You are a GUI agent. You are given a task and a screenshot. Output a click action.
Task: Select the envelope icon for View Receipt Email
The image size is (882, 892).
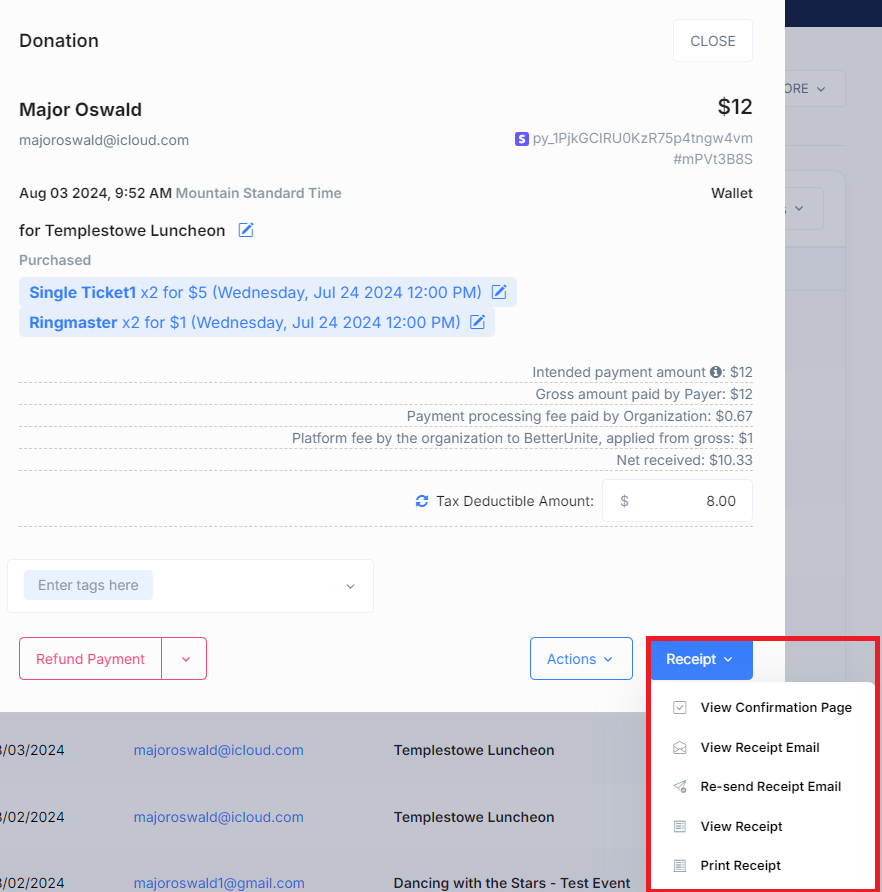click(x=681, y=746)
